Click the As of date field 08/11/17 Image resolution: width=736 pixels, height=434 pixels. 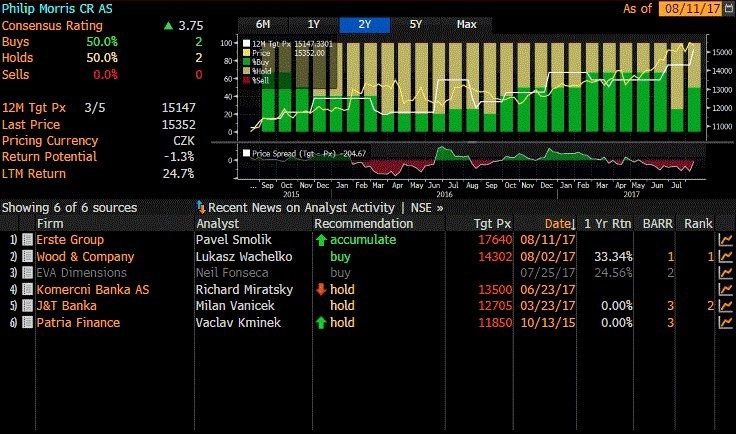click(x=690, y=8)
